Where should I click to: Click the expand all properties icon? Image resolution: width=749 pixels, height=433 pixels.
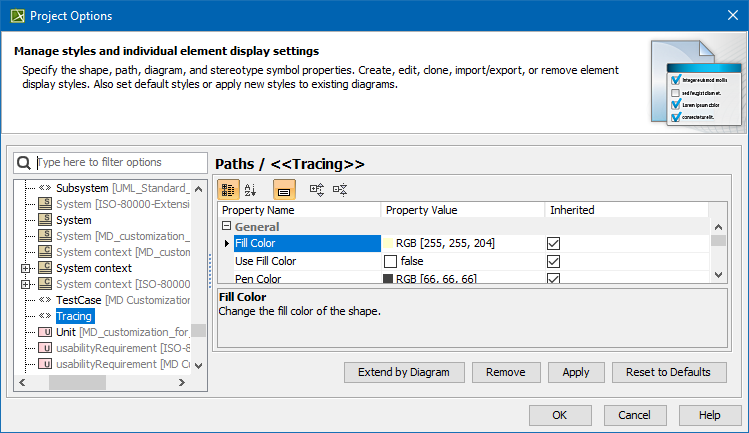pos(318,188)
